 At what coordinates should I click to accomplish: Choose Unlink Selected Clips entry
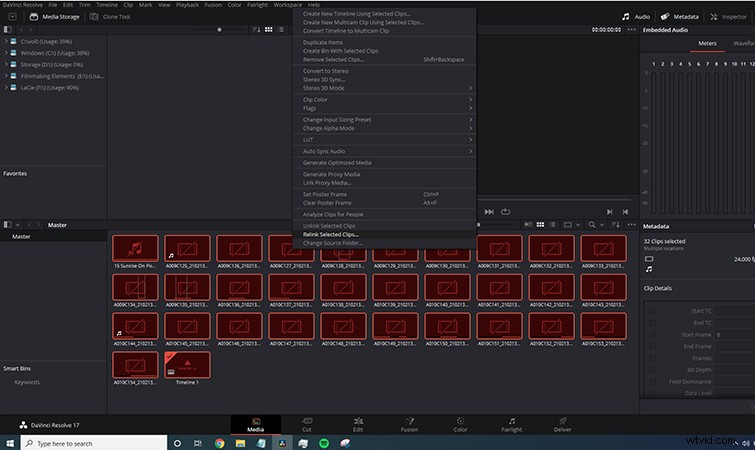point(384,226)
